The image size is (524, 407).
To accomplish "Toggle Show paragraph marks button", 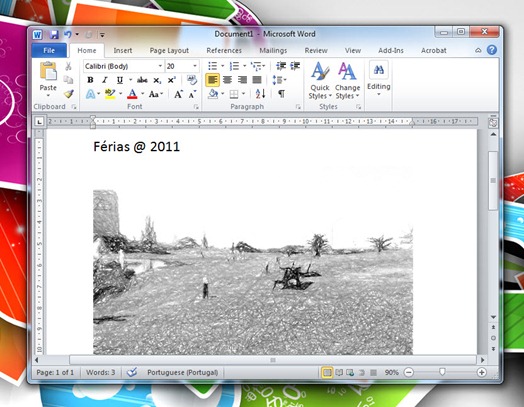I will (282, 94).
